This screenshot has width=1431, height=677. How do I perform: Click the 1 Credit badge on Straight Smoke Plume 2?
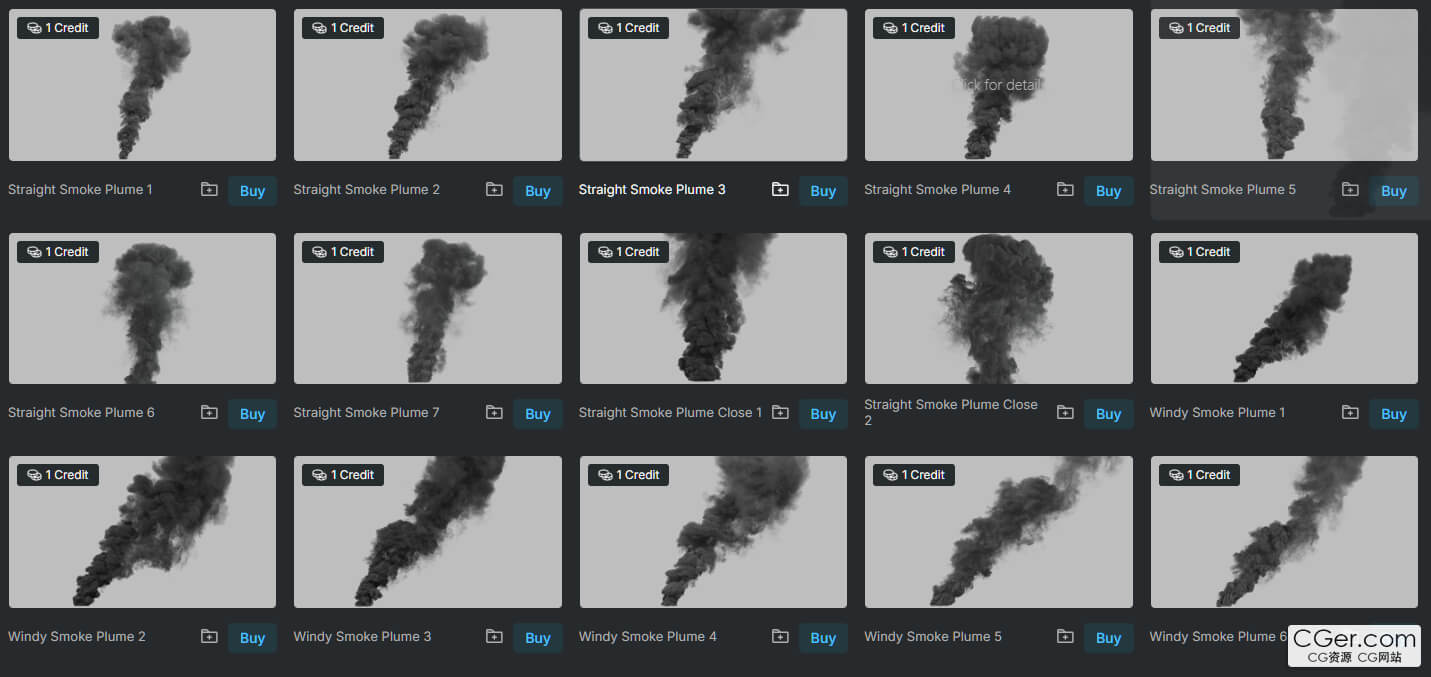pos(342,28)
